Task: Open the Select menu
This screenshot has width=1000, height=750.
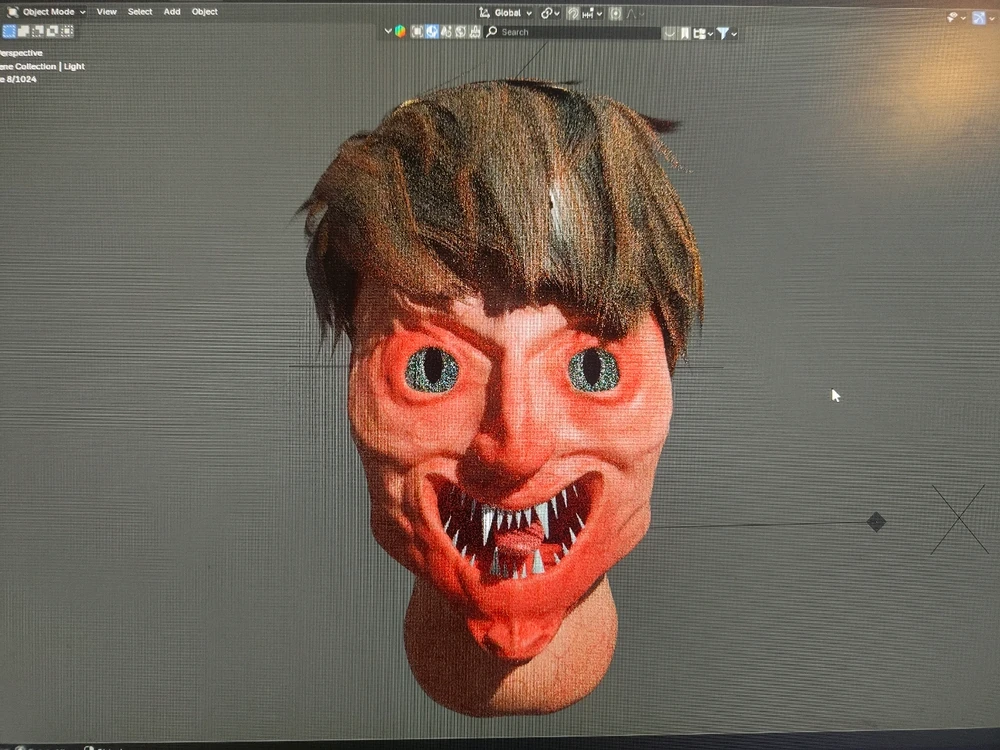Action: click(x=140, y=12)
